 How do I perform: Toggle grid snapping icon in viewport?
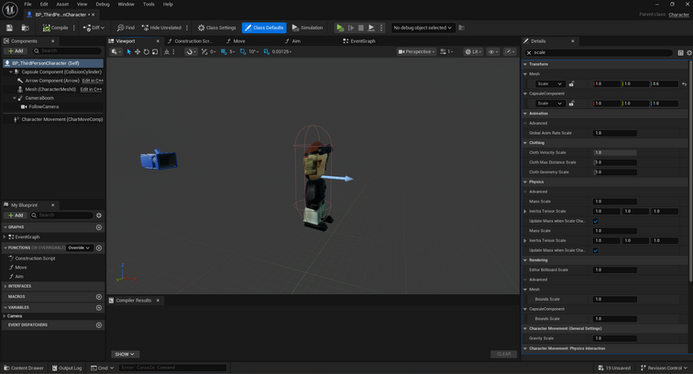(x=224, y=52)
